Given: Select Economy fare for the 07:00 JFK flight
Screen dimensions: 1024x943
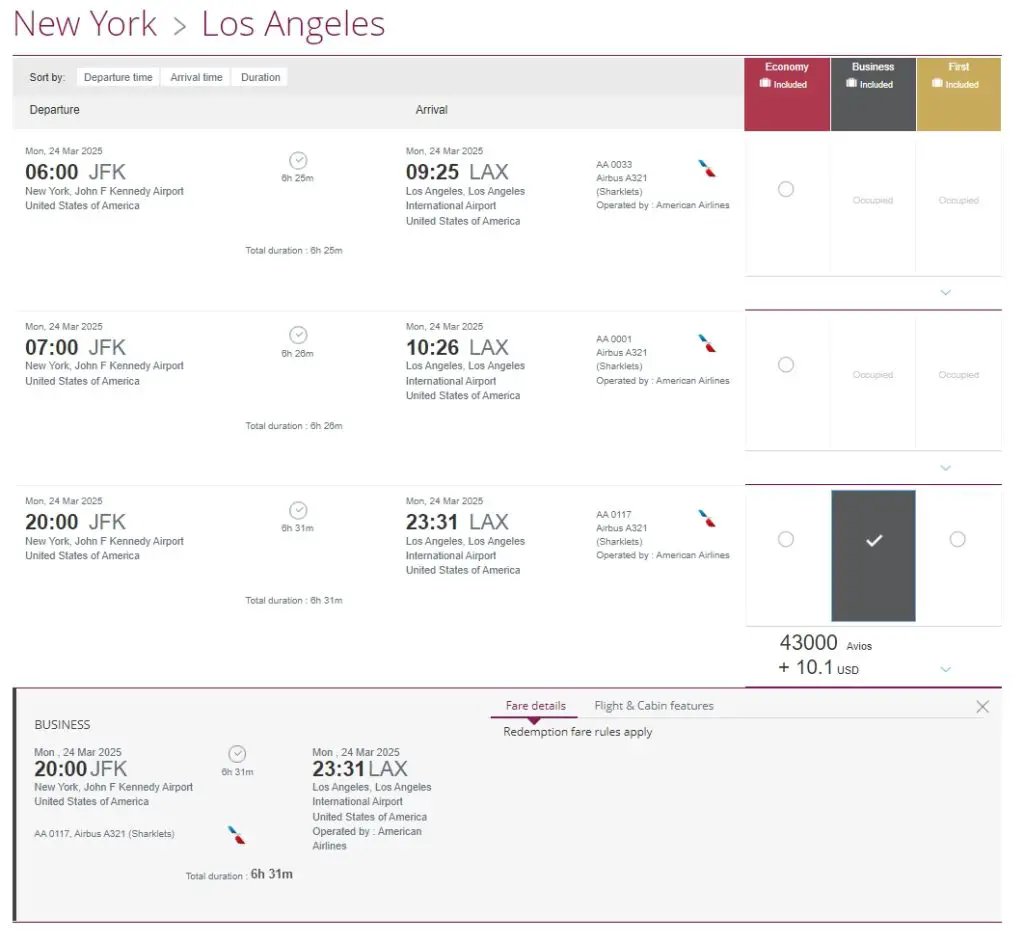Looking at the screenshot, I should click(786, 365).
